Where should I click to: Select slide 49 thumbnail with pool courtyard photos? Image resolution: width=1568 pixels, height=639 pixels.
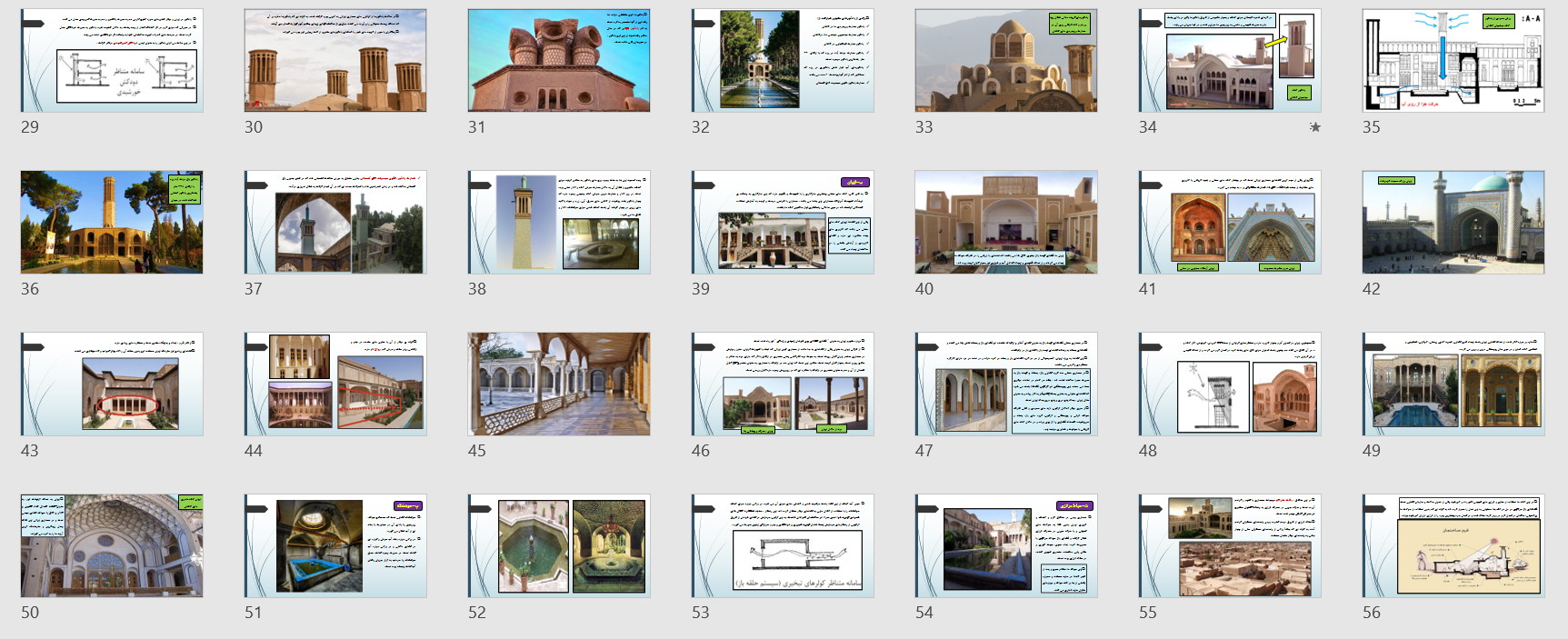[1453, 384]
